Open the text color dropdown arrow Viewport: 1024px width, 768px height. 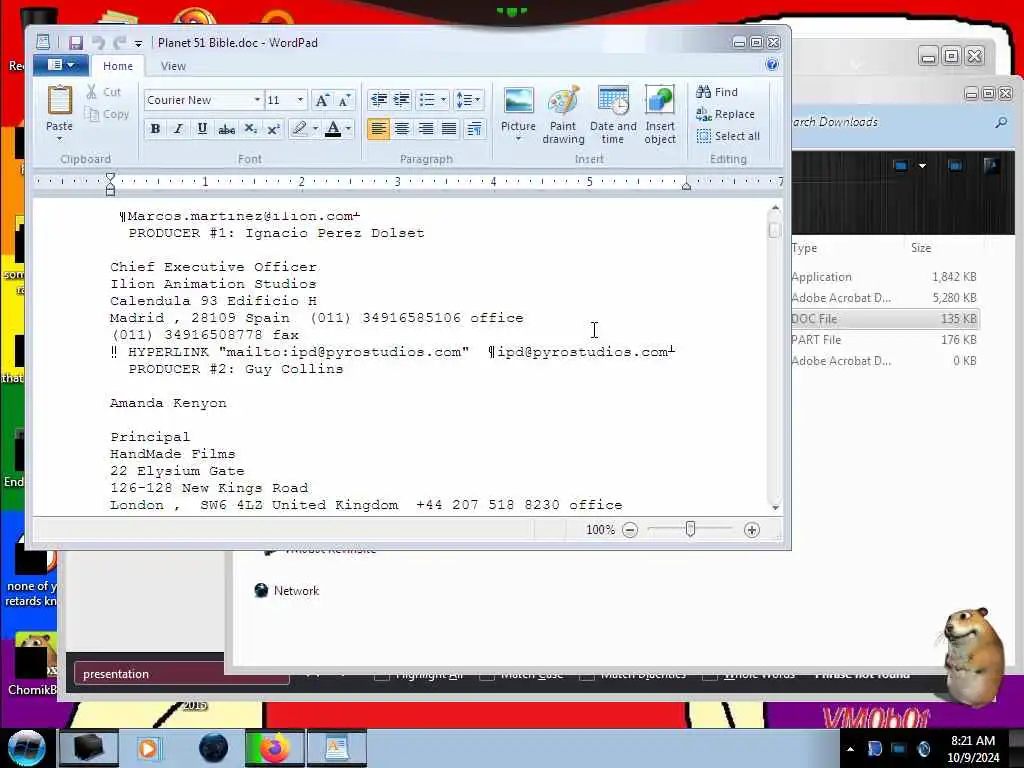pos(348,129)
